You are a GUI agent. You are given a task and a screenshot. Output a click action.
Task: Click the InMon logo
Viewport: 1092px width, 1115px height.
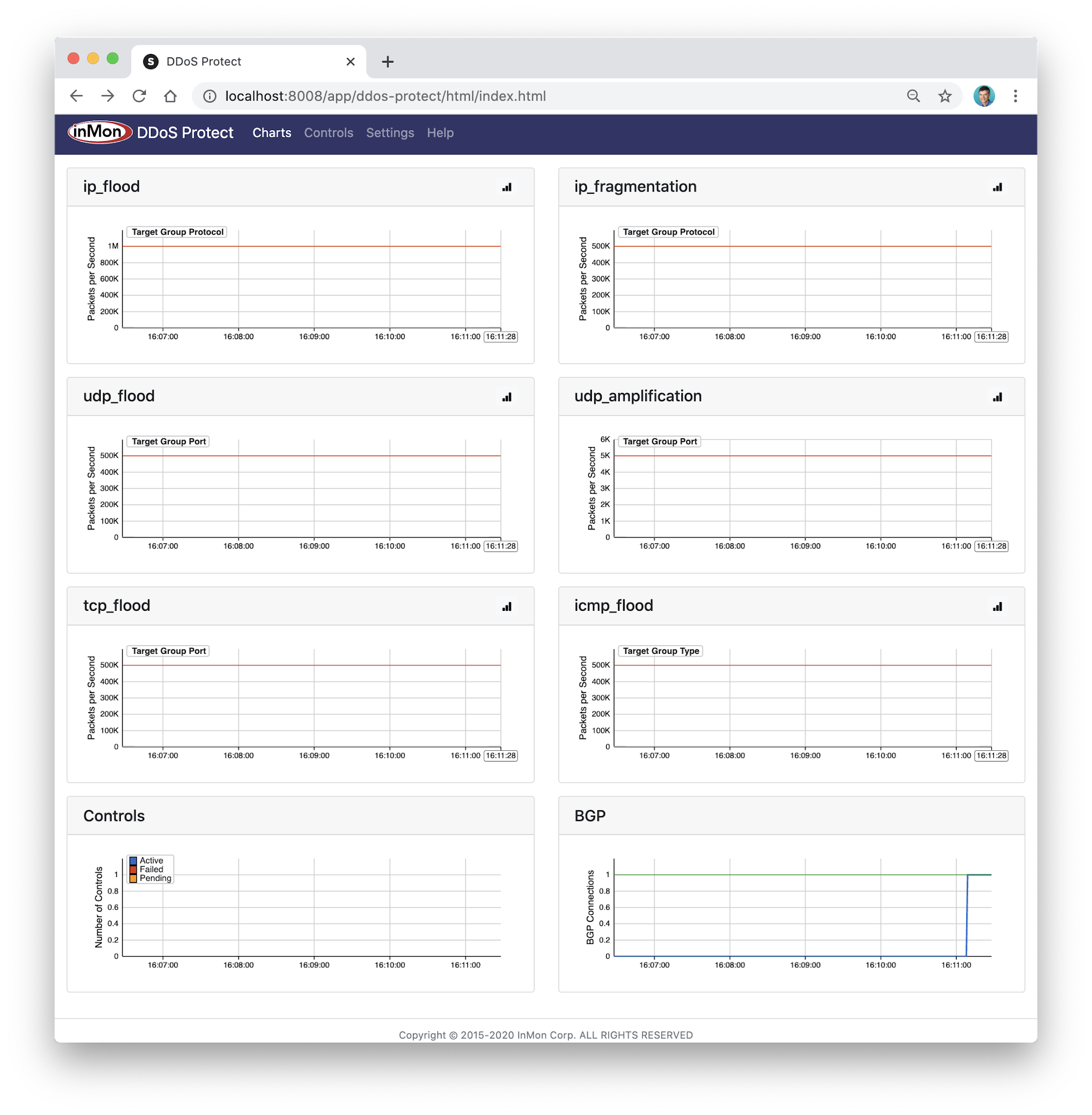pos(100,132)
